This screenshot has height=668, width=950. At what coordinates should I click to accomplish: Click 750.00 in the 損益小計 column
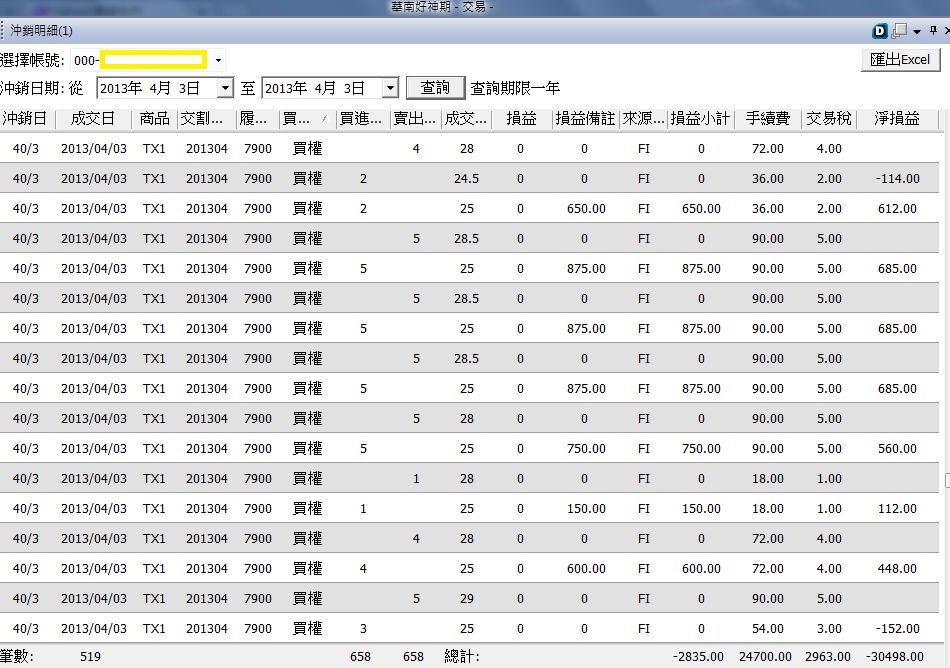701,449
